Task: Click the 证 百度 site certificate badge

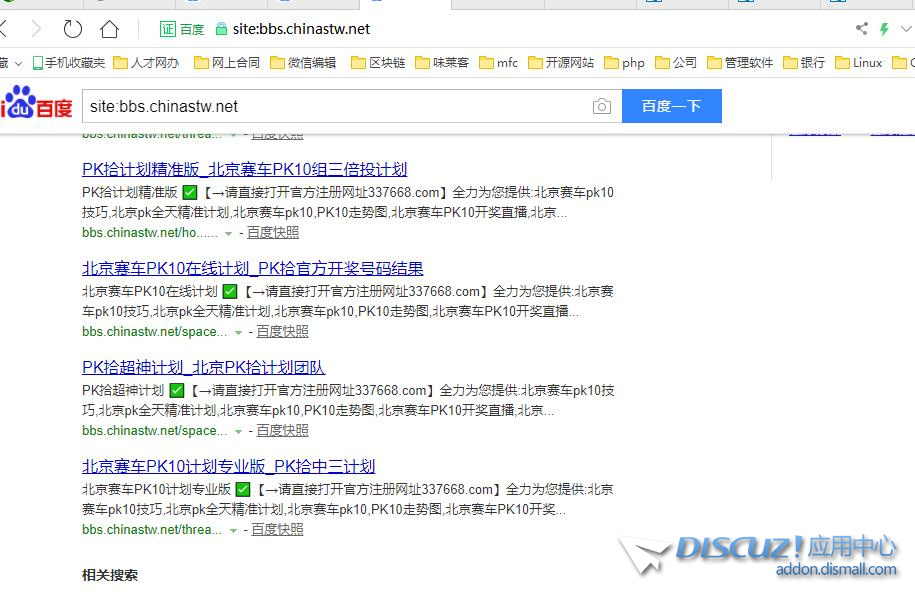Action: (181, 29)
